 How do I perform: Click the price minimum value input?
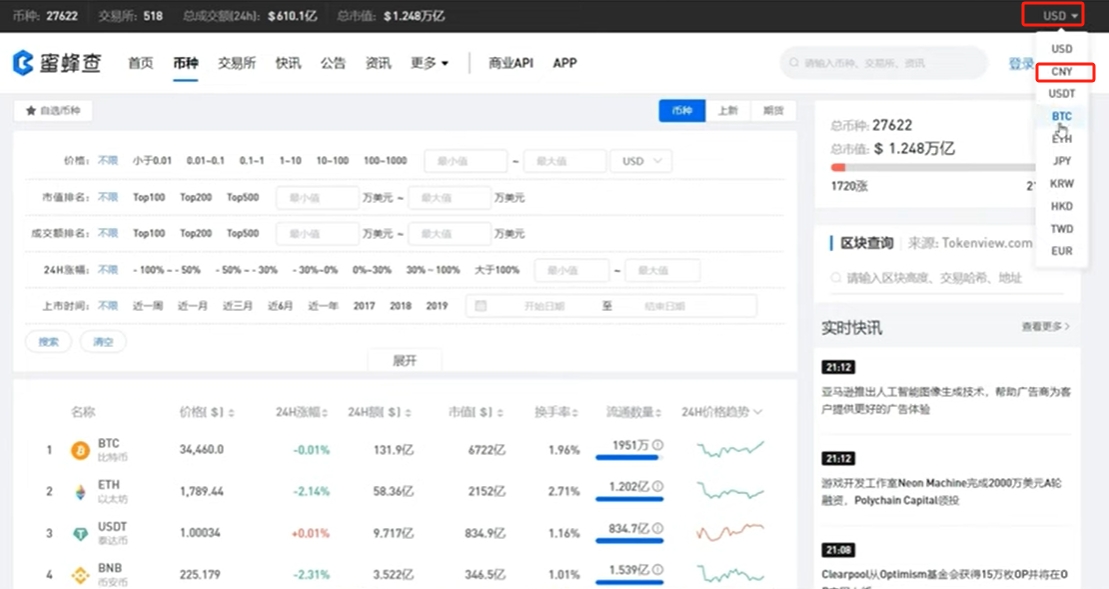pos(465,161)
